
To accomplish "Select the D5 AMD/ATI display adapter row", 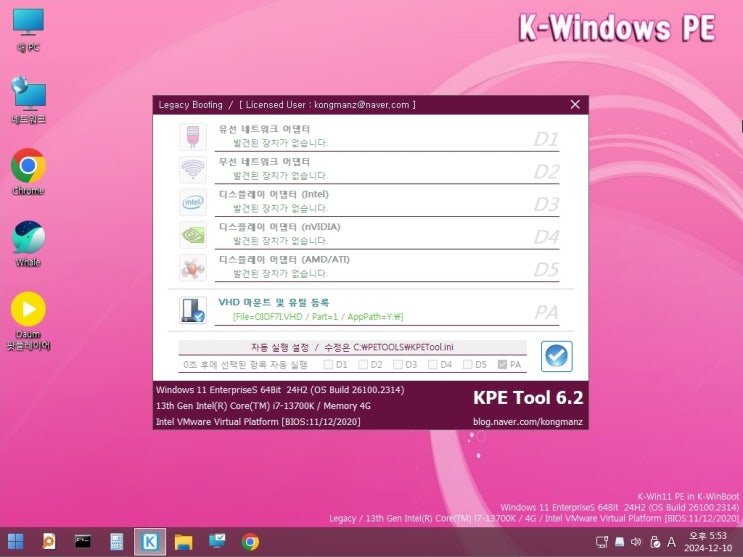I will [387, 267].
